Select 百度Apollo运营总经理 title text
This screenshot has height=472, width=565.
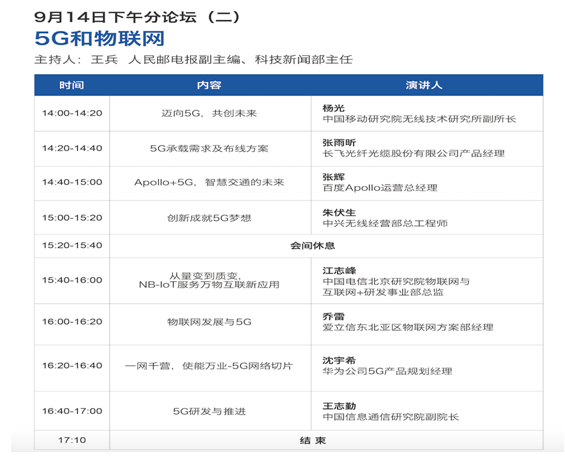pos(380,188)
